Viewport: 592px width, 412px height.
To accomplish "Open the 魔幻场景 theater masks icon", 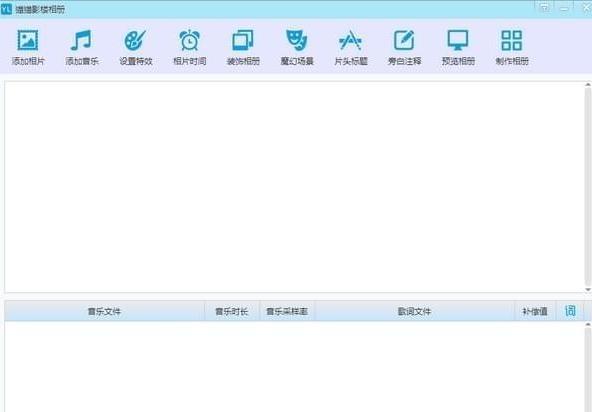I will (297, 40).
